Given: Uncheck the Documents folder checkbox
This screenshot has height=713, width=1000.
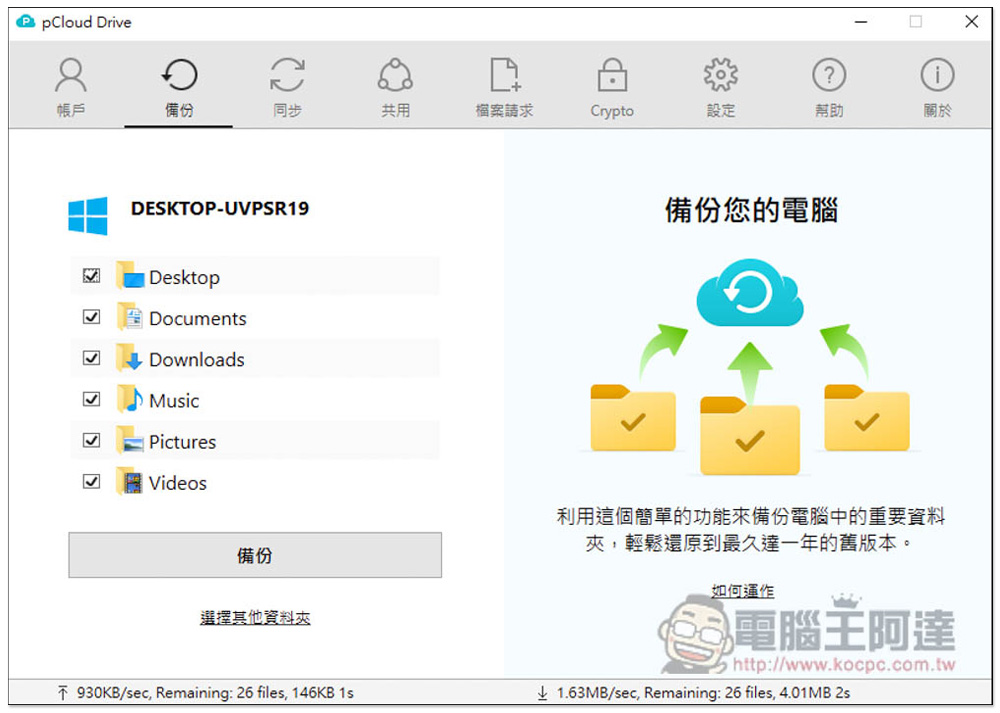Looking at the screenshot, I should [x=92, y=317].
